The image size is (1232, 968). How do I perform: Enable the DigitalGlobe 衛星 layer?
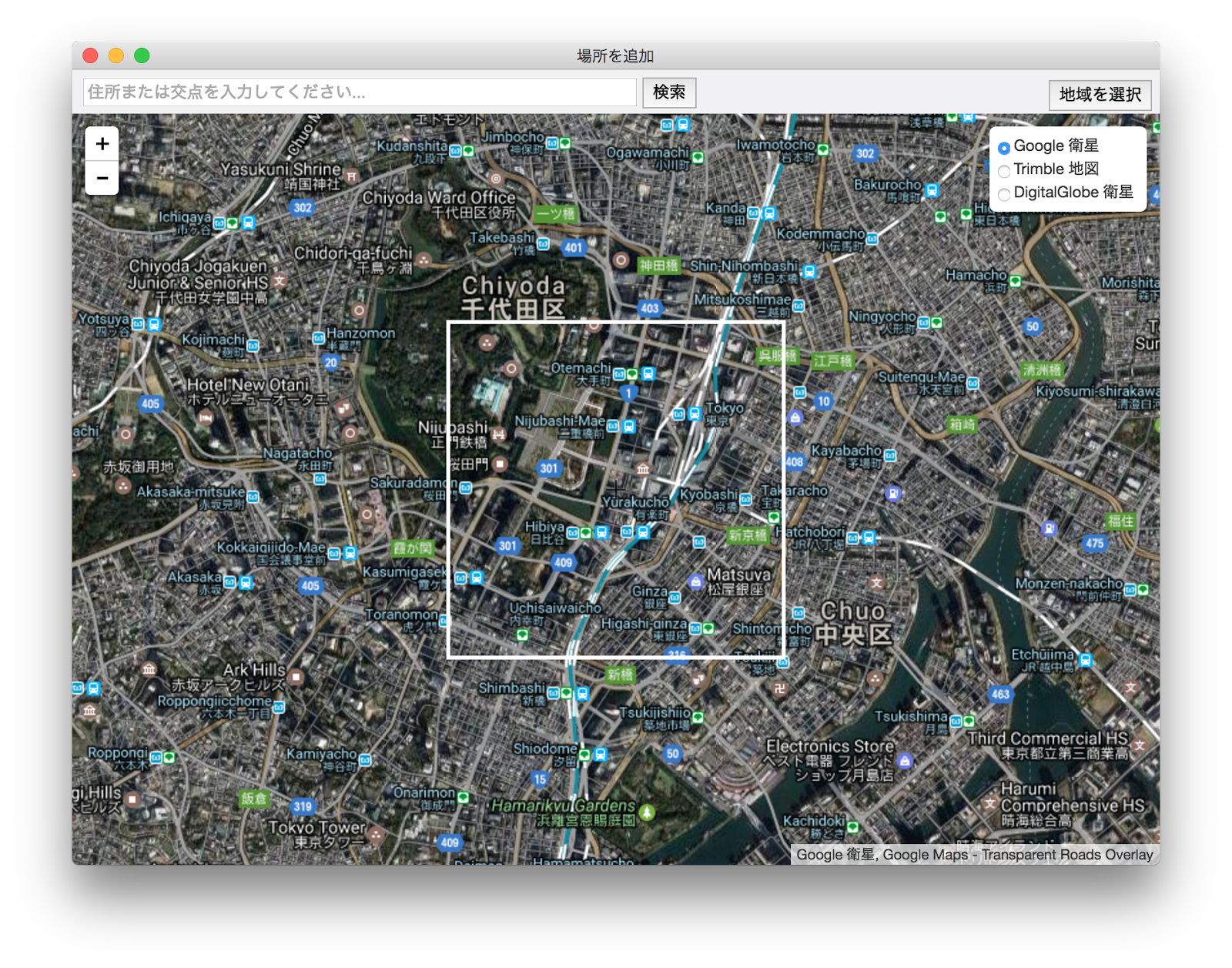click(1003, 194)
